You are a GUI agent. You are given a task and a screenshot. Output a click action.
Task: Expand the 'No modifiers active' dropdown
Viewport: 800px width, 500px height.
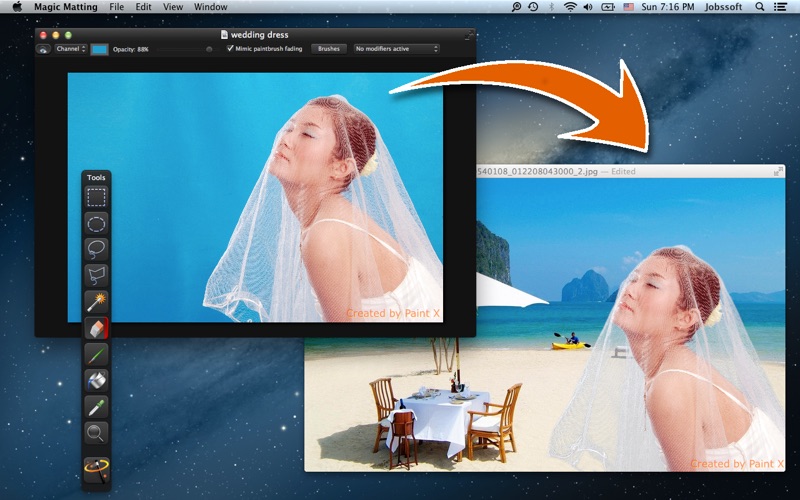(397, 48)
